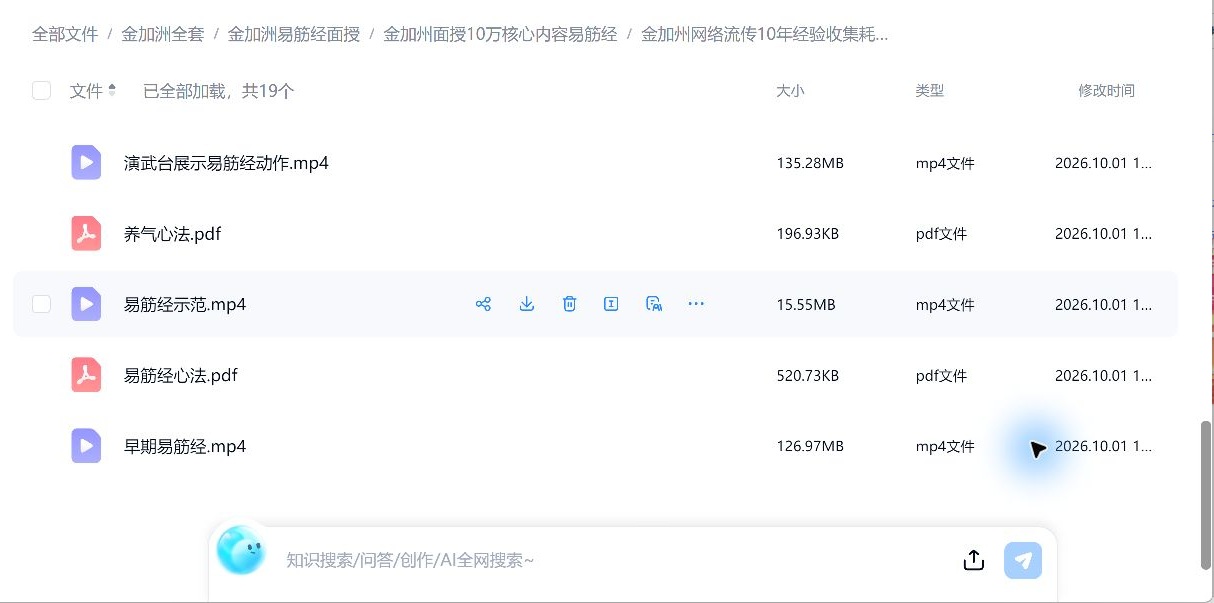This screenshot has width=1214, height=603.
Task: Click the 196.93KB size value
Action: click(x=807, y=234)
